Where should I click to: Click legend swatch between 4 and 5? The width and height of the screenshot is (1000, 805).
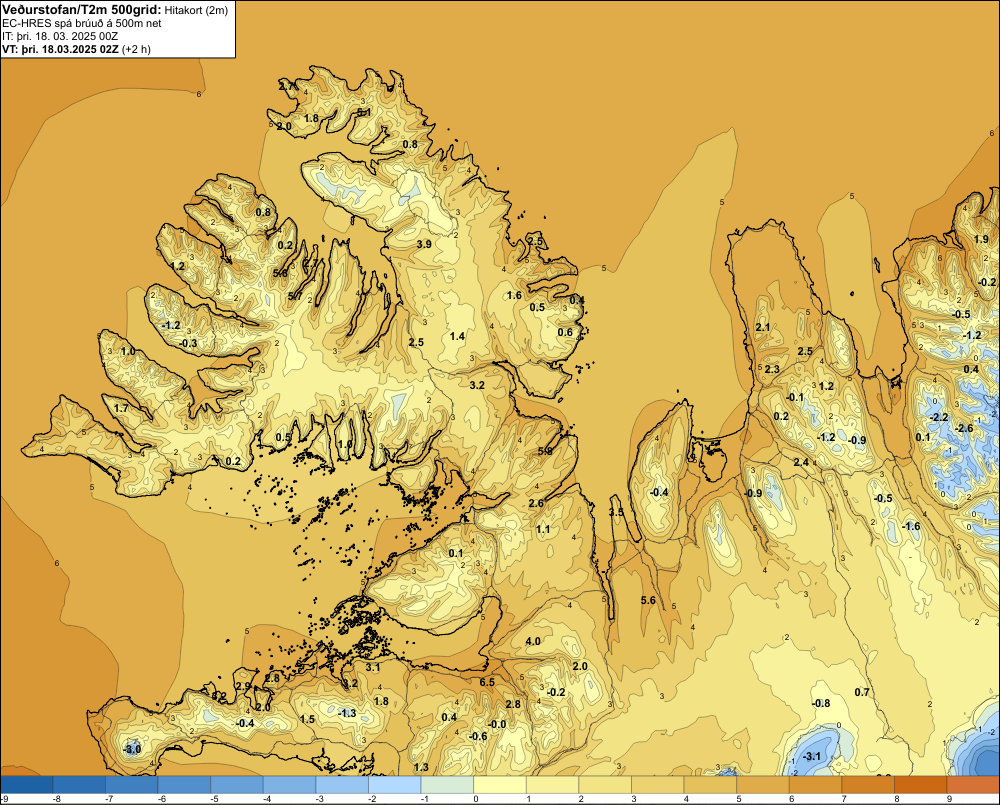pos(710,784)
